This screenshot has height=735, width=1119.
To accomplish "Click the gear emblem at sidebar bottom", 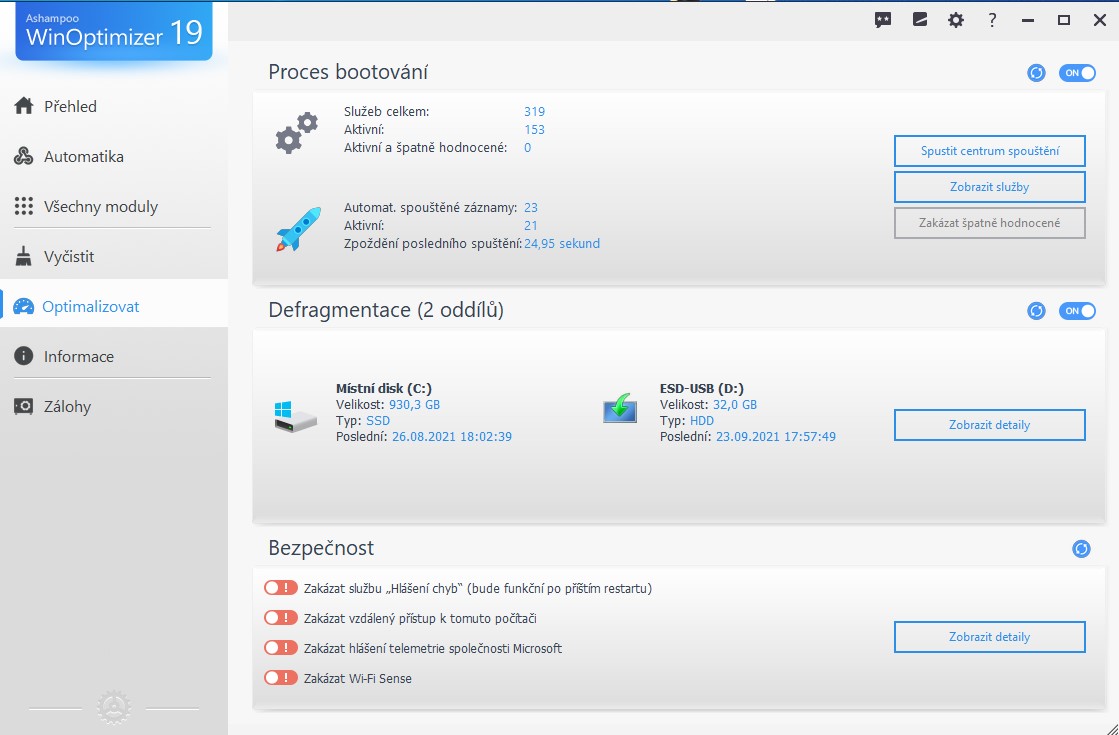I will tap(114, 708).
